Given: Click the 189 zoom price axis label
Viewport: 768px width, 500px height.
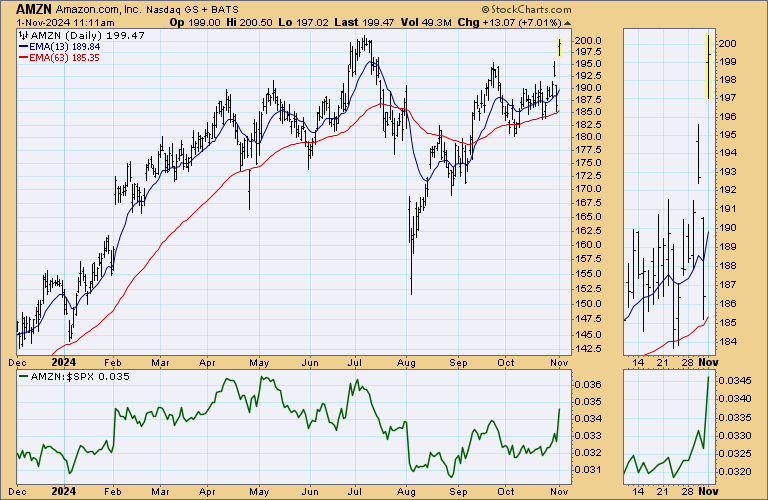Looking at the screenshot, I should pyautogui.click(x=728, y=246).
